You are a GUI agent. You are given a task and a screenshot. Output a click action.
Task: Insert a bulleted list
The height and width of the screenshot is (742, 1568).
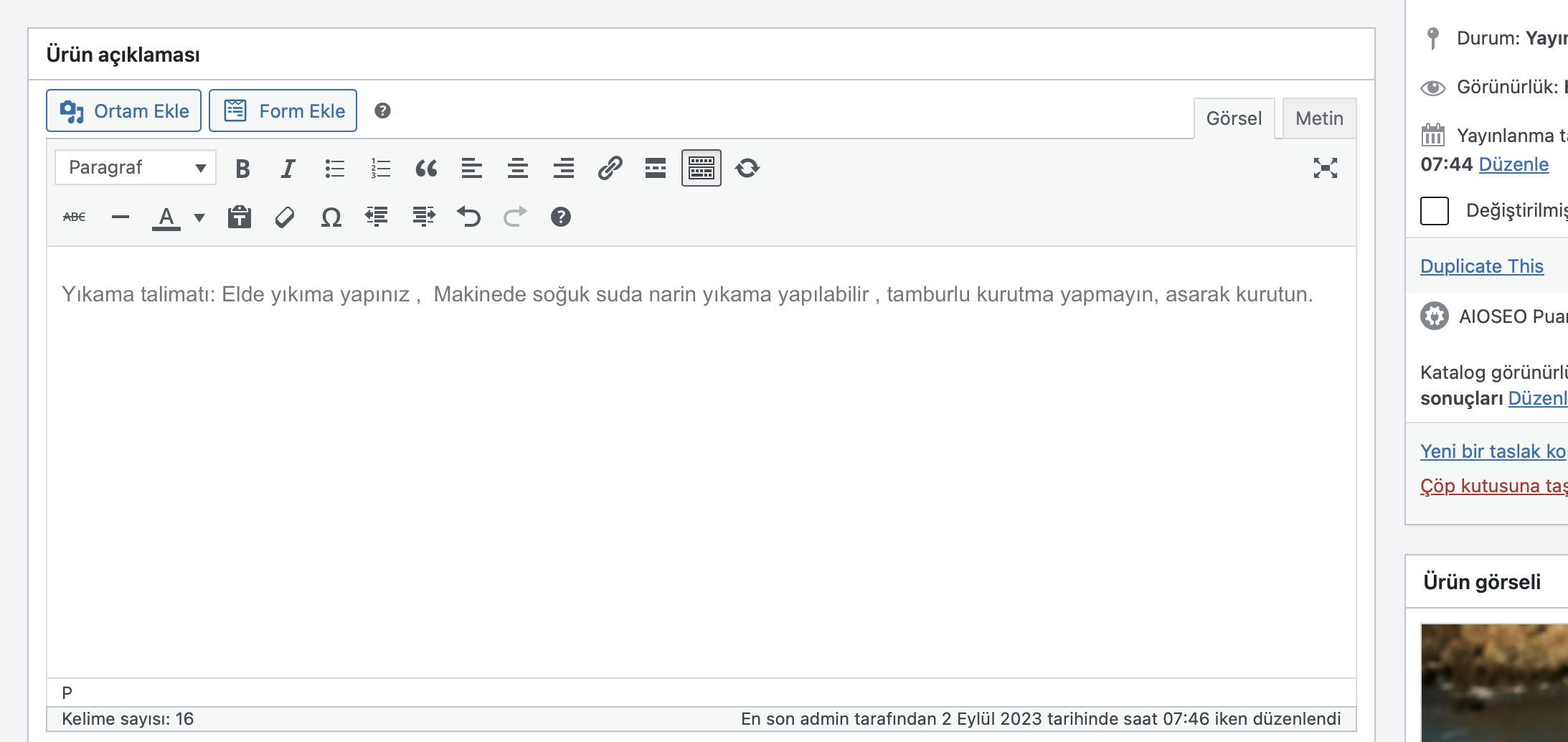tap(334, 168)
